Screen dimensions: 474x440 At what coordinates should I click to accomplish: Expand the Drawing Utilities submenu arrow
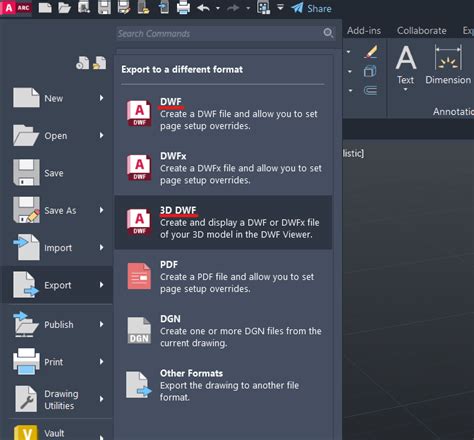(101, 399)
